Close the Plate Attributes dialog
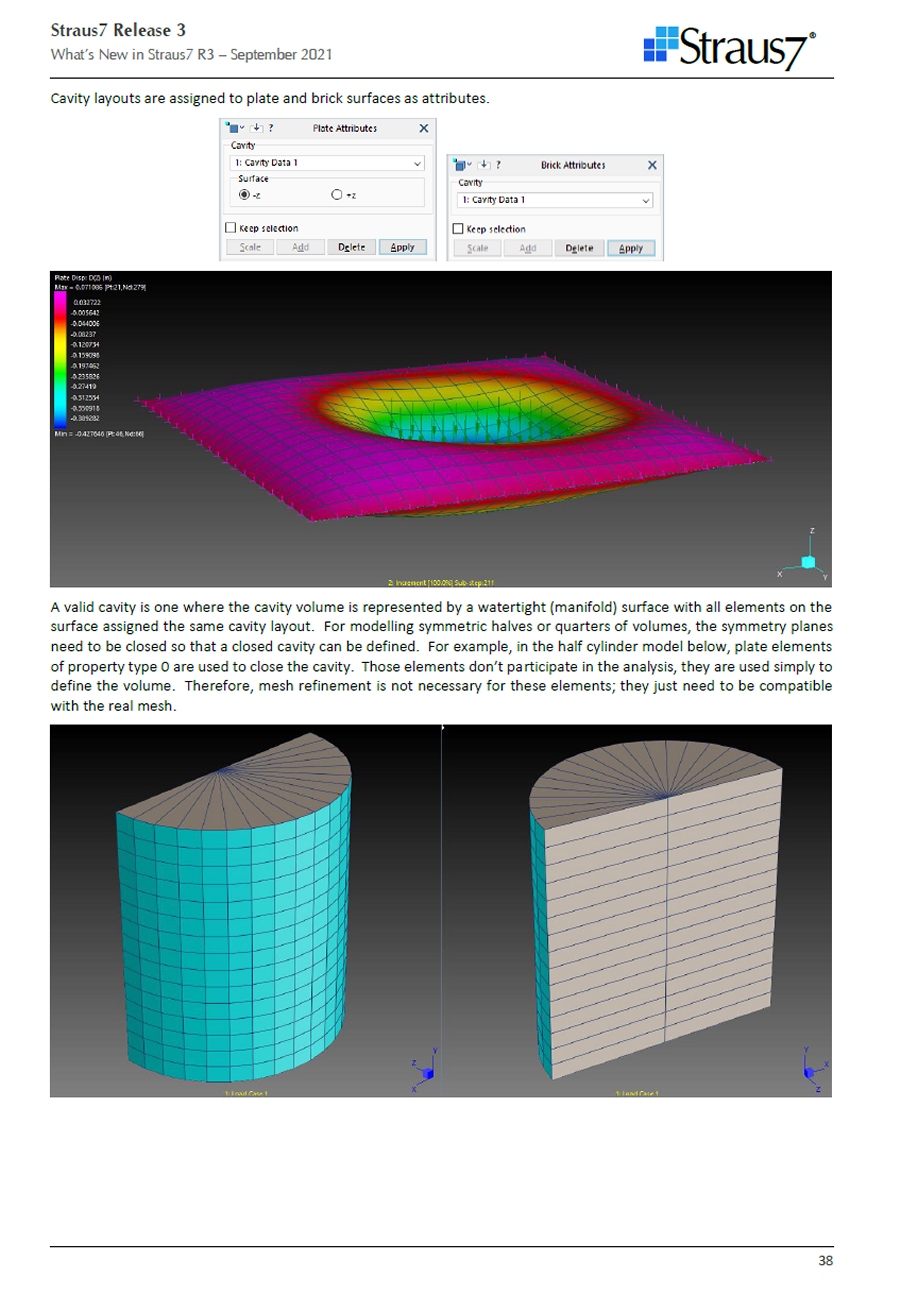 (x=424, y=128)
